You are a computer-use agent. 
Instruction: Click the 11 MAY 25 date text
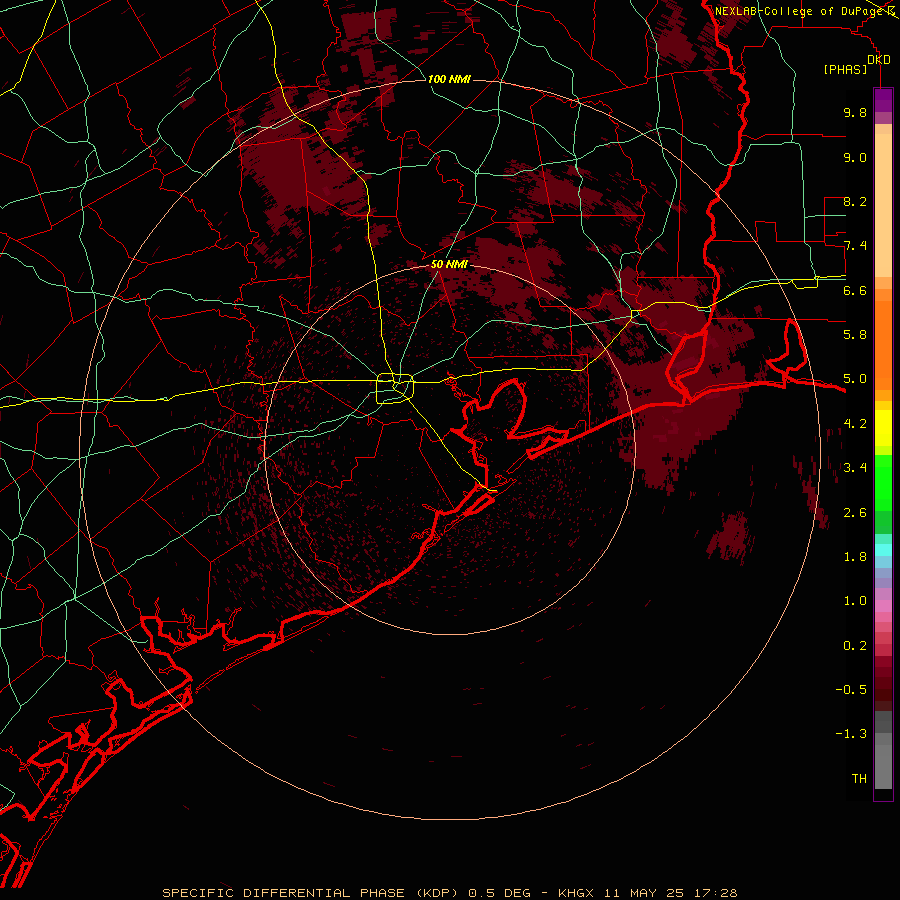pyautogui.click(x=642, y=893)
